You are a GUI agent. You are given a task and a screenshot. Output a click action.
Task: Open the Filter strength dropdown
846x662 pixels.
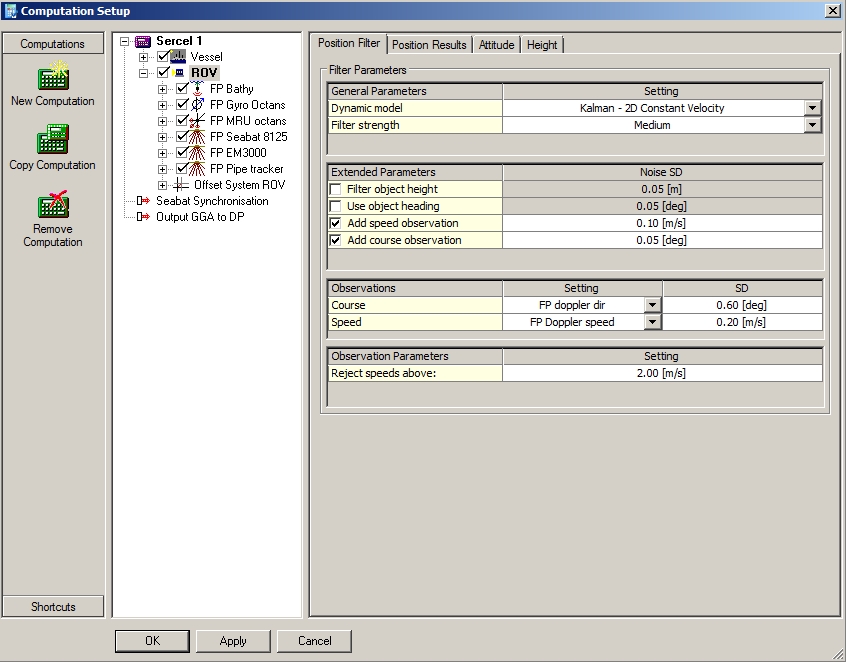coord(812,125)
